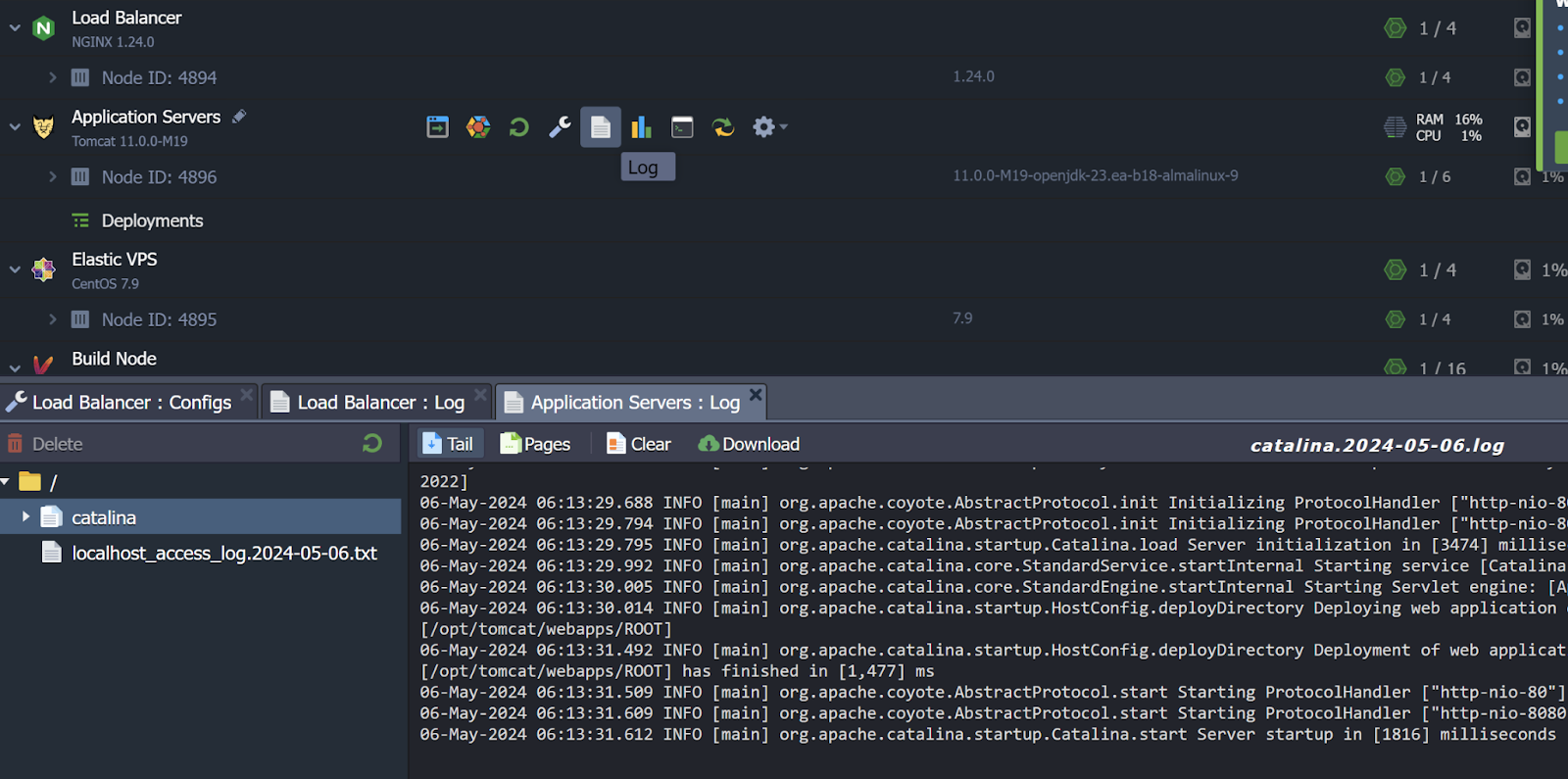The width and height of the screenshot is (1568, 779).
Task: Open Application Servers in browser icon
Action: (x=437, y=126)
